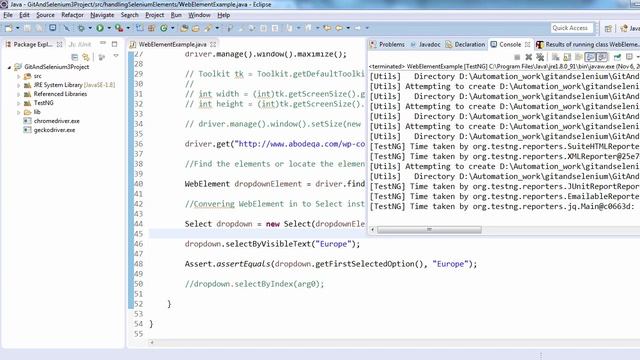Switch to the Problems tab

pos(387,44)
